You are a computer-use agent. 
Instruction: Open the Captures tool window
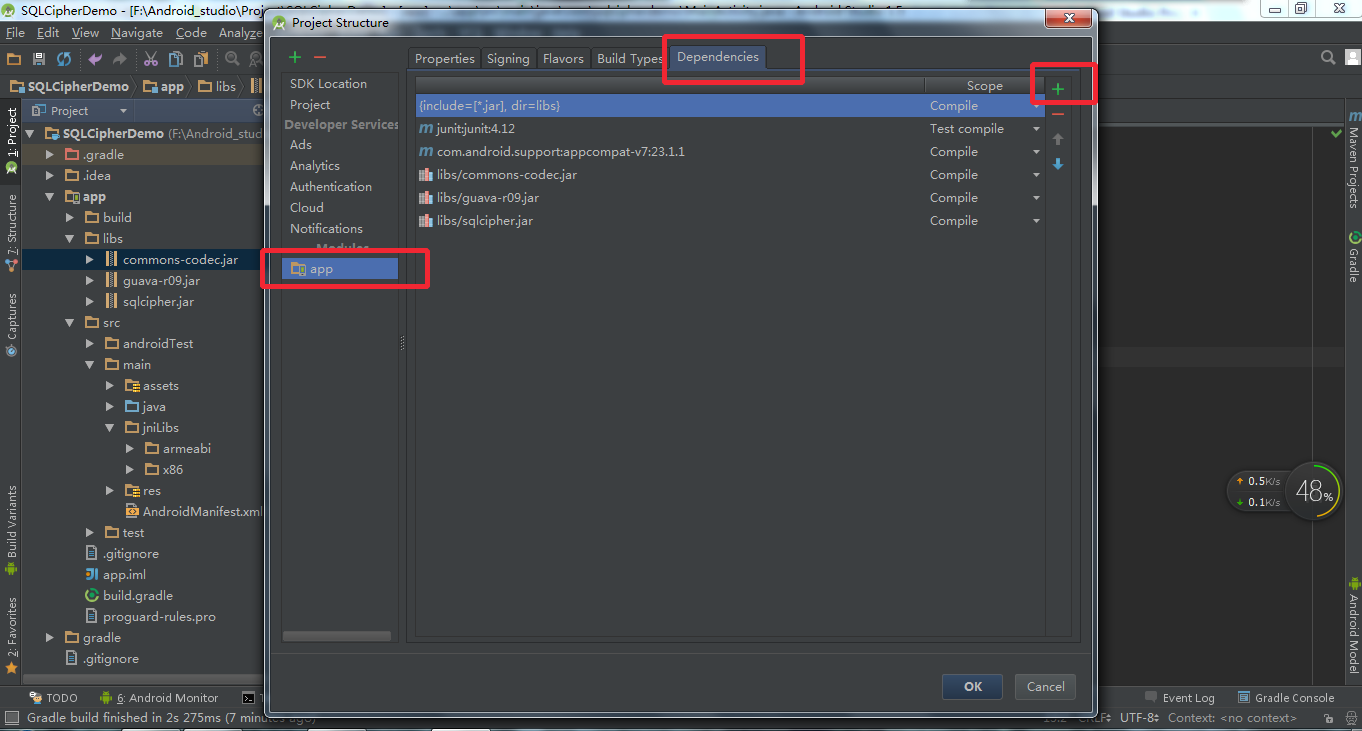[11, 325]
